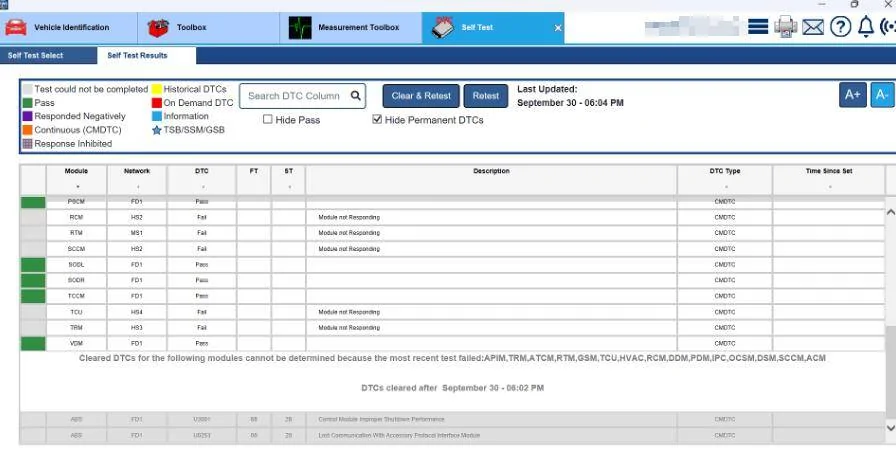This screenshot has width=896, height=450.
Task: Open the DTC Type column filter arrow
Action: (726, 187)
